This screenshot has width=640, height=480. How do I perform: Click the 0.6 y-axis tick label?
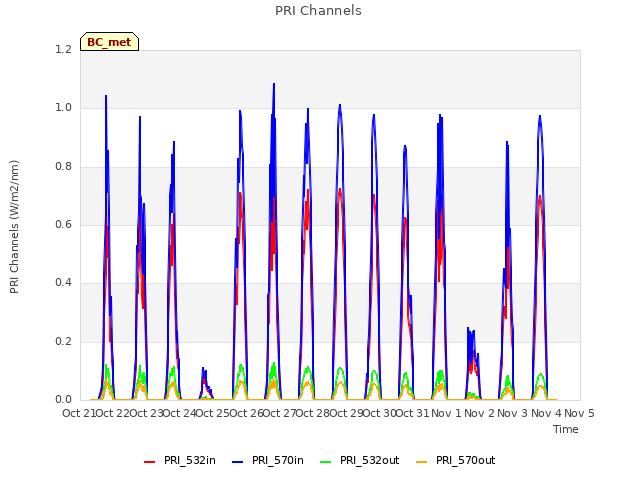tap(63, 224)
